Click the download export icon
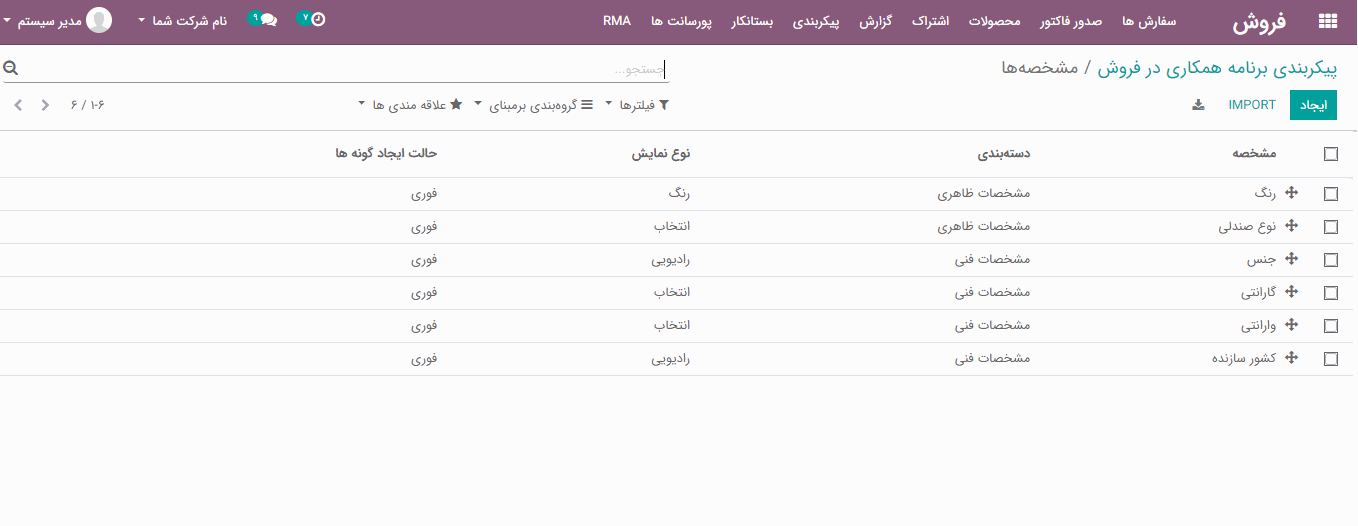 pyautogui.click(x=1198, y=105)
